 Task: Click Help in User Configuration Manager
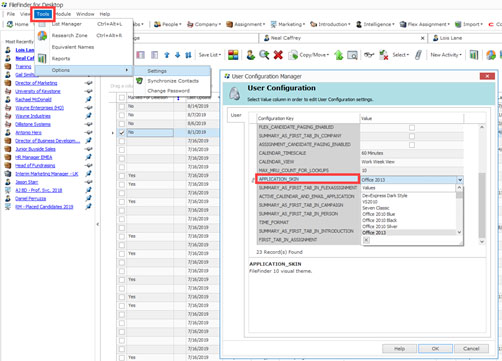coord(399,349)
